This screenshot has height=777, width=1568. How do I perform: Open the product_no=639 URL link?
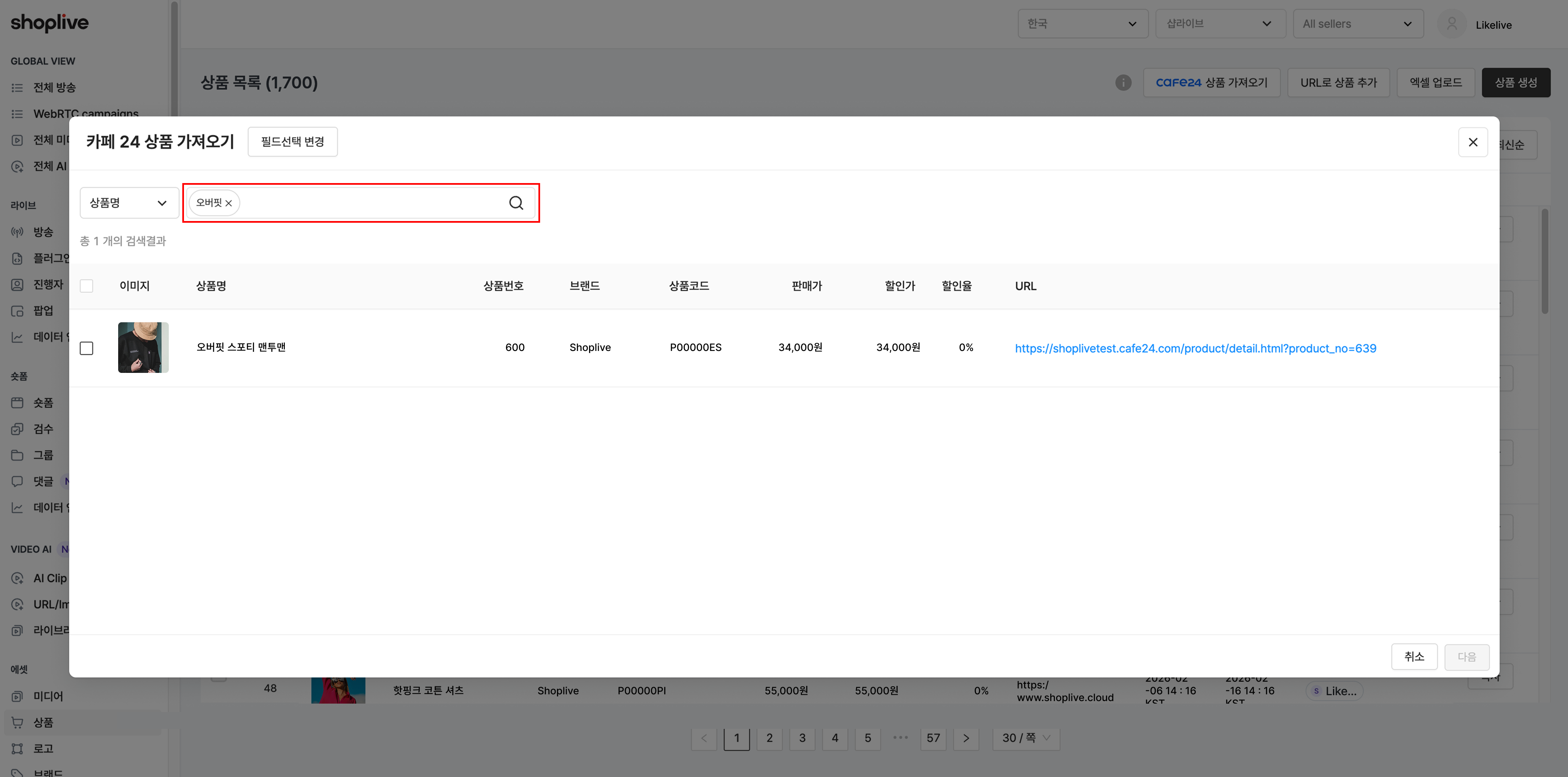point(1195,348)
